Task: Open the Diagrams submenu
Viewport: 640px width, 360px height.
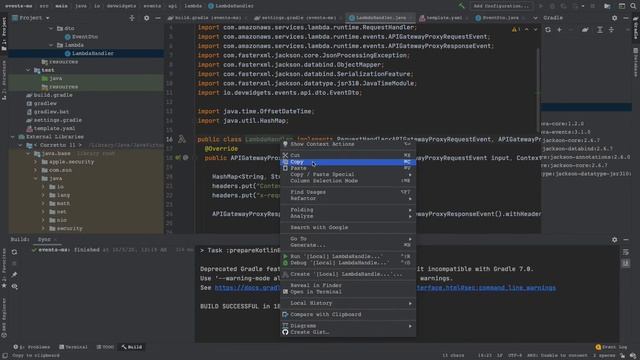Action: coord(348,326)
